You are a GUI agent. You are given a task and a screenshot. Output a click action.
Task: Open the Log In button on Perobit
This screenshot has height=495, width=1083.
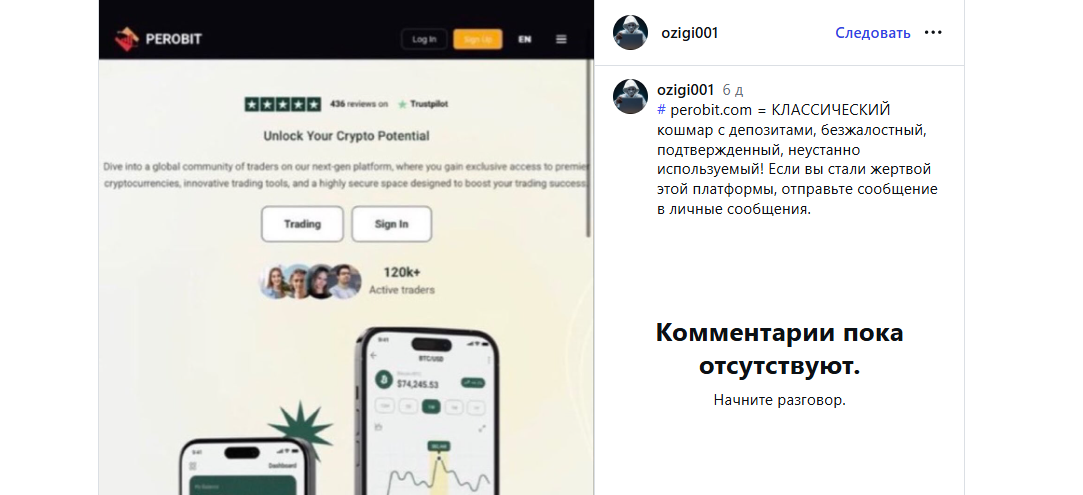click(x=424, y=39)
